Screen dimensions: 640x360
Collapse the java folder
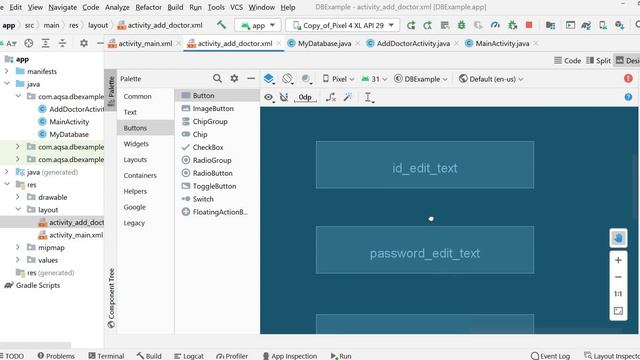(x=7, y=84)
